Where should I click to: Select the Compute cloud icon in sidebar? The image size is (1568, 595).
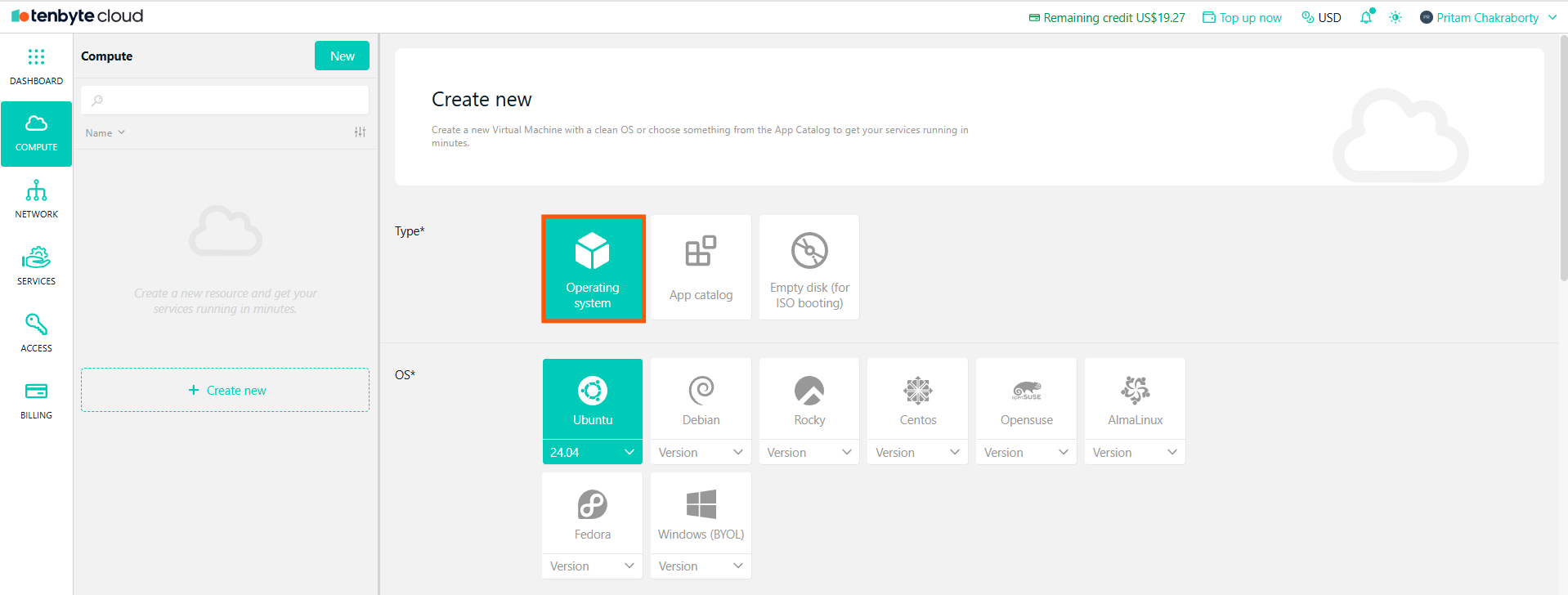pyautogui.click(x=36, y=123)
